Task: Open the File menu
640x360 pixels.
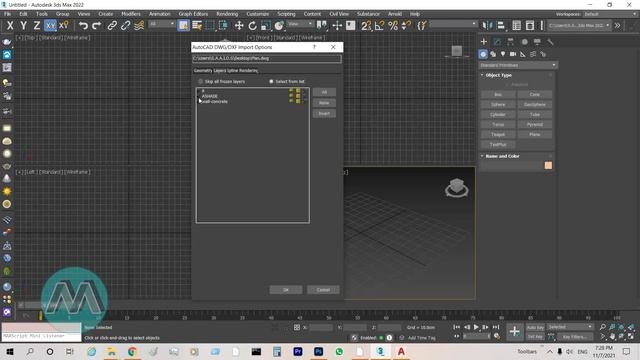Action: [x=7, y=14]
